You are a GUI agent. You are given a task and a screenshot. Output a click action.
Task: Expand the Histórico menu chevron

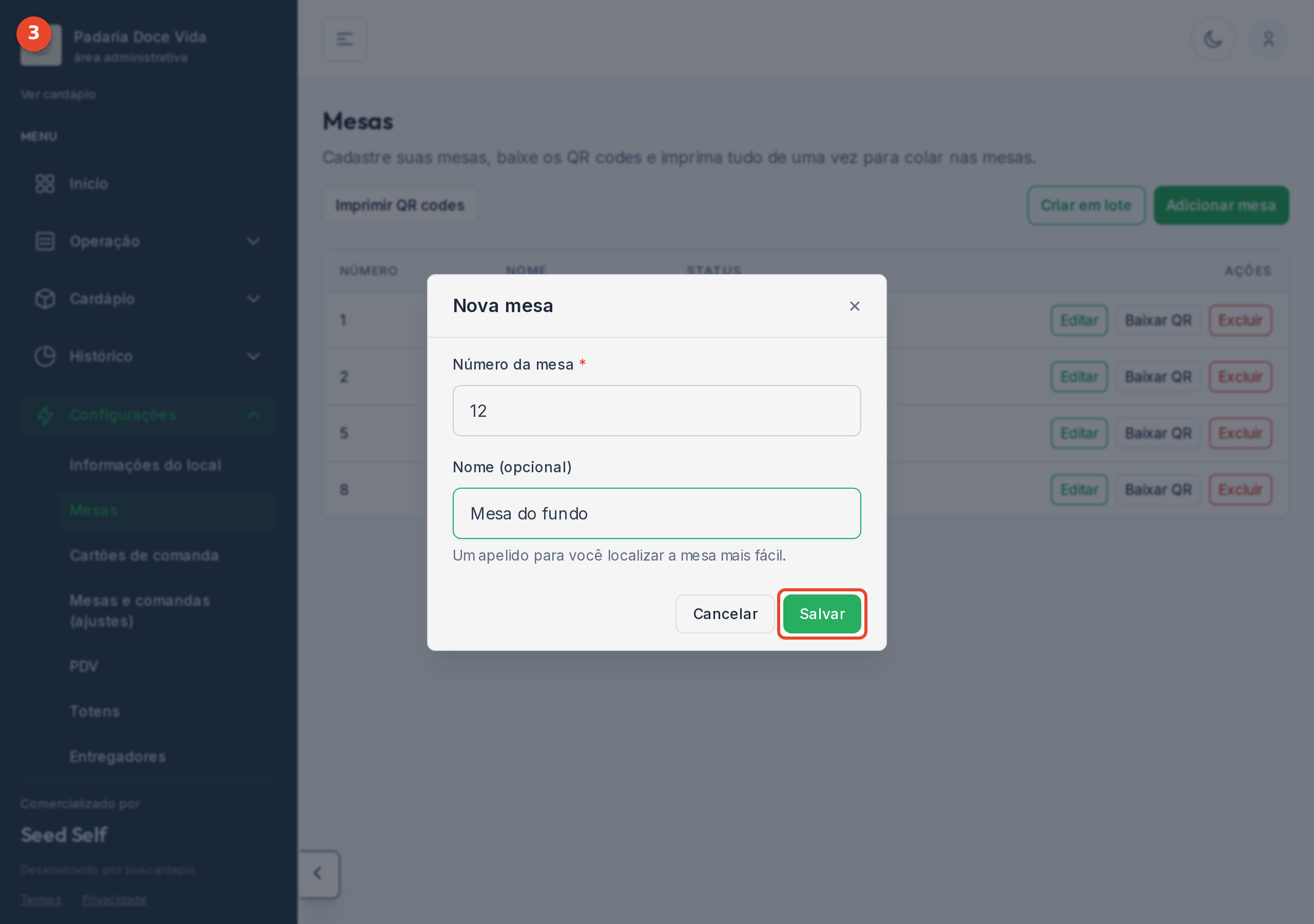[x=254, y=356]
